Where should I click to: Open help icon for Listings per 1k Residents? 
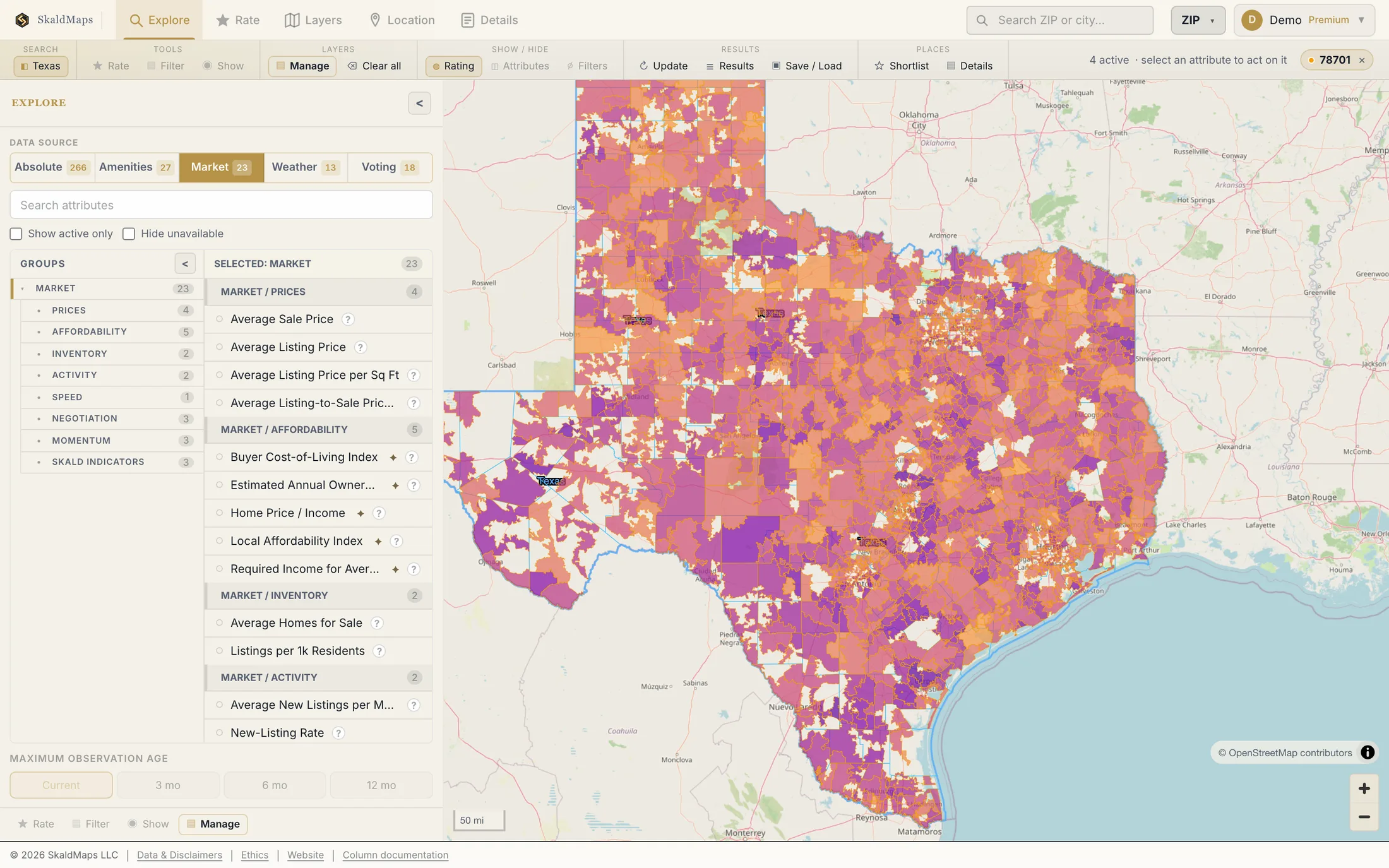tap(379, 651)
